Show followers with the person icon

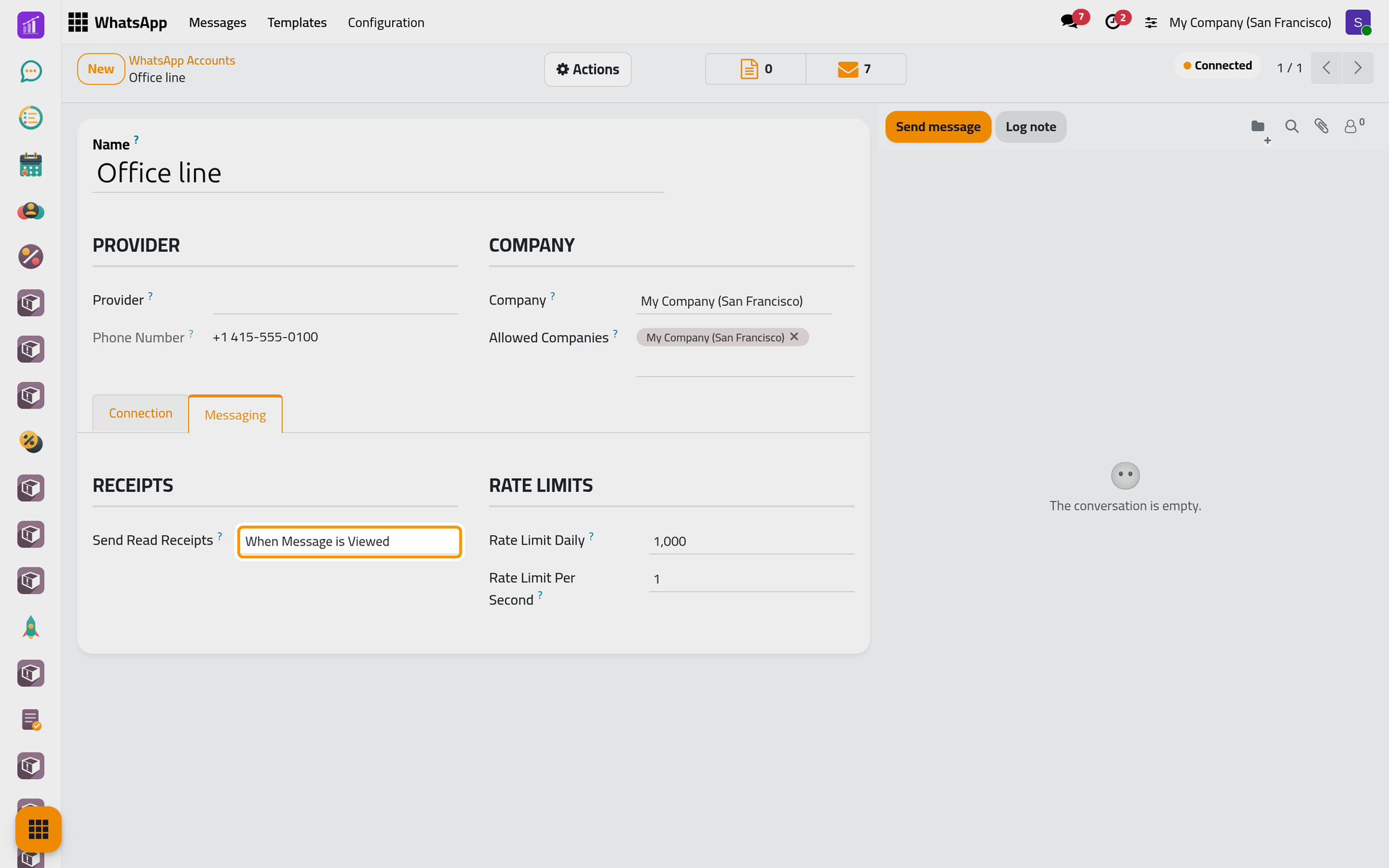coord(1354,126)
